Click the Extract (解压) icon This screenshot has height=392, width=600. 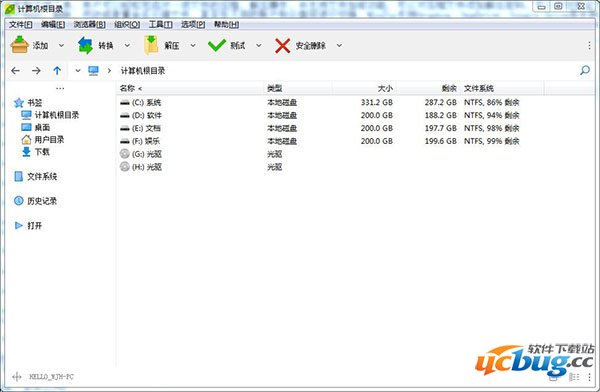tap(151, 45)
